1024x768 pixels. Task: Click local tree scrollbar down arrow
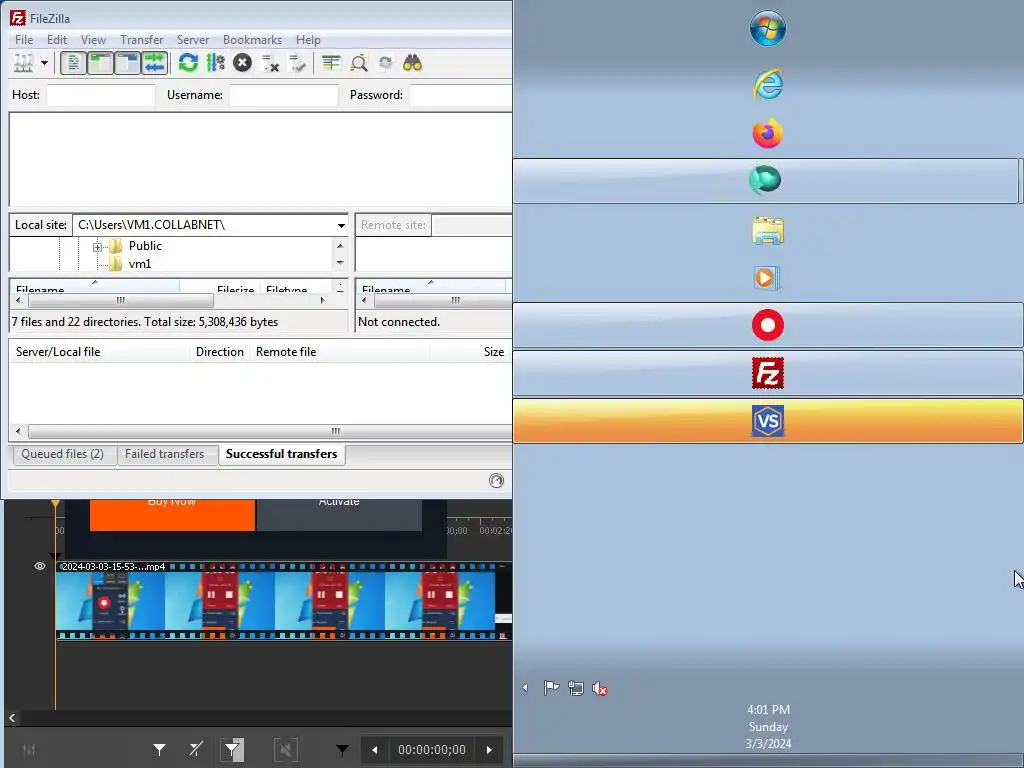(340, 263)
